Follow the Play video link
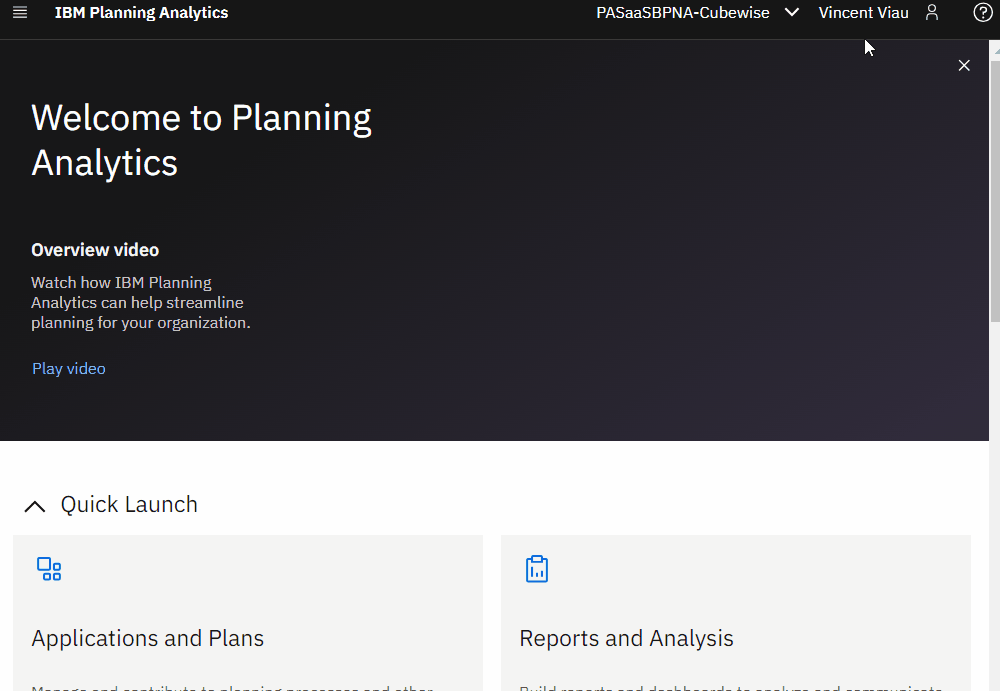The image size is (1000, 691). [68, 369]
